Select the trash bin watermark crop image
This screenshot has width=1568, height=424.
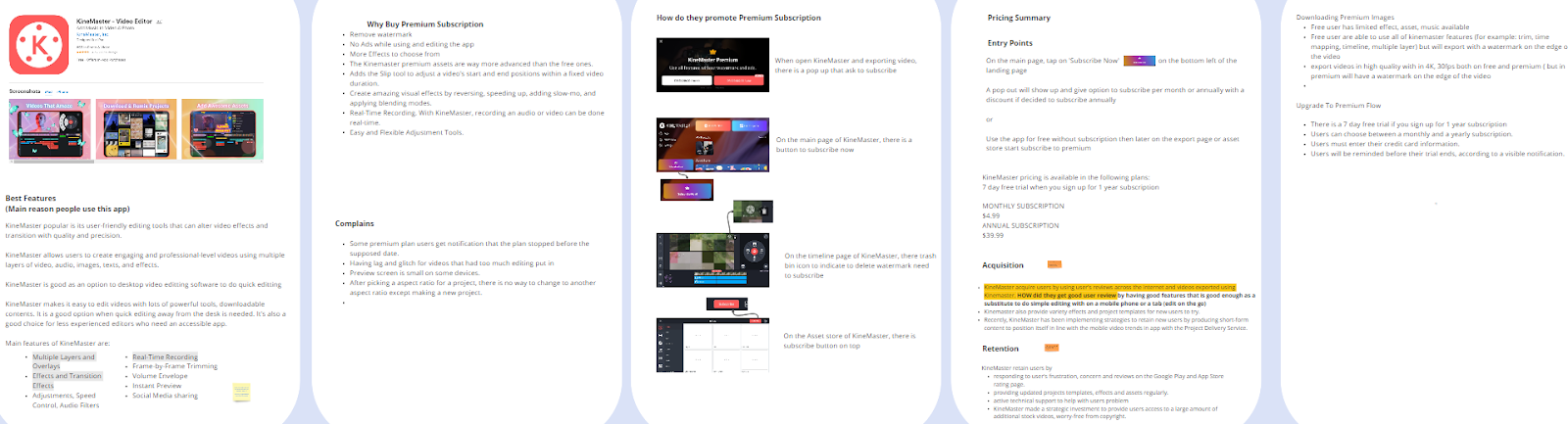tap(753, 211)
